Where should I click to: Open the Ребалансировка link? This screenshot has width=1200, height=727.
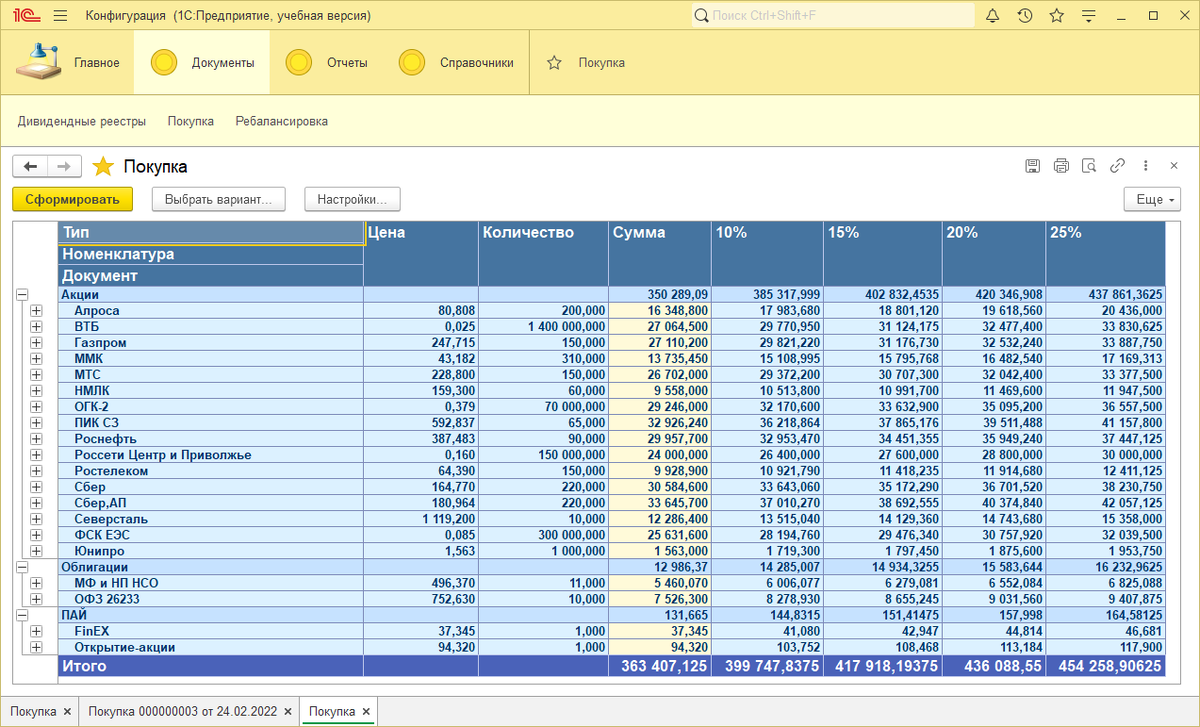(282, 121)
